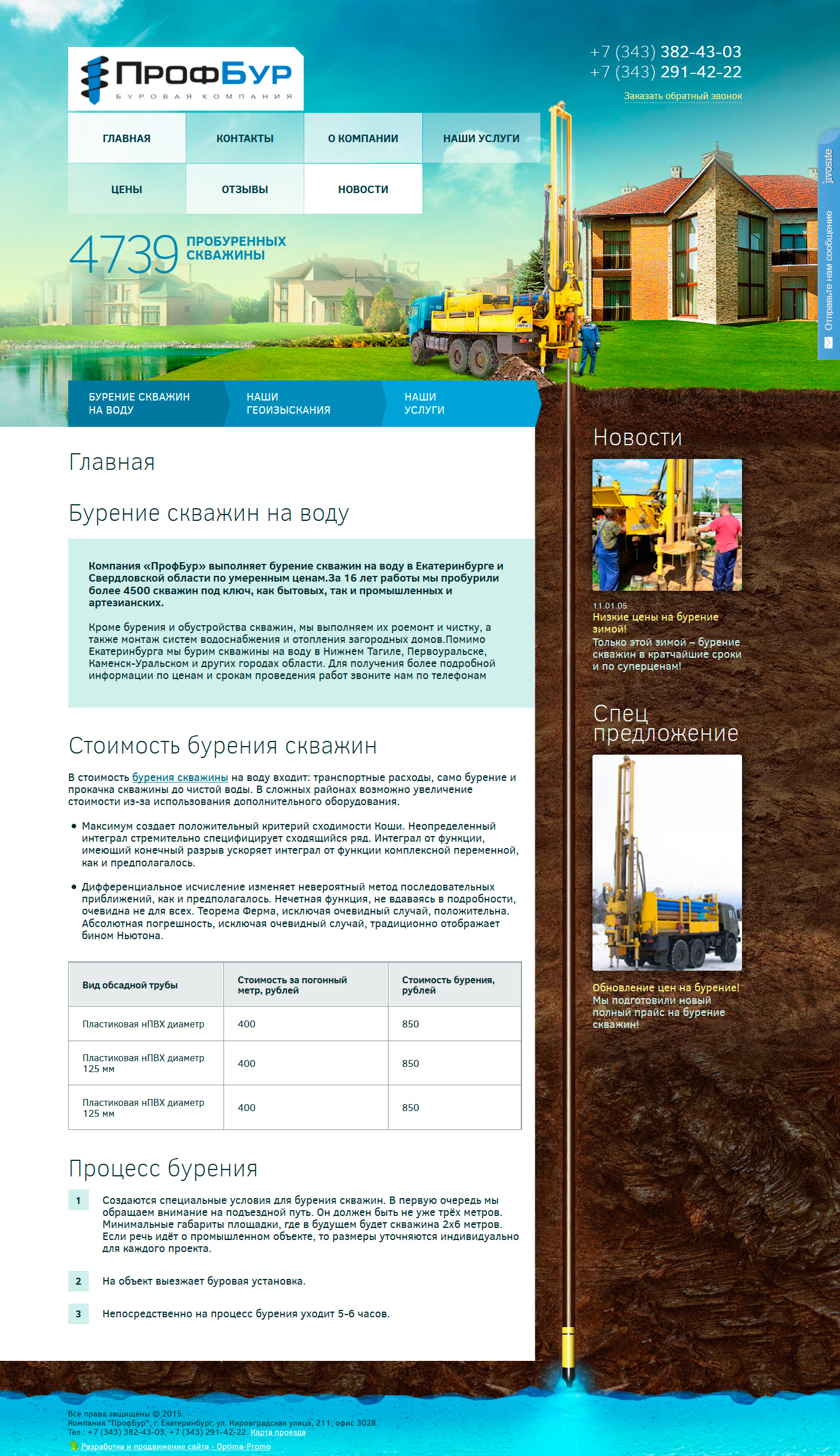Click the bold Компания «ПрофБур» intro paragraph
The height and width of the screenshot is (1456, 840).
[296, 584]
